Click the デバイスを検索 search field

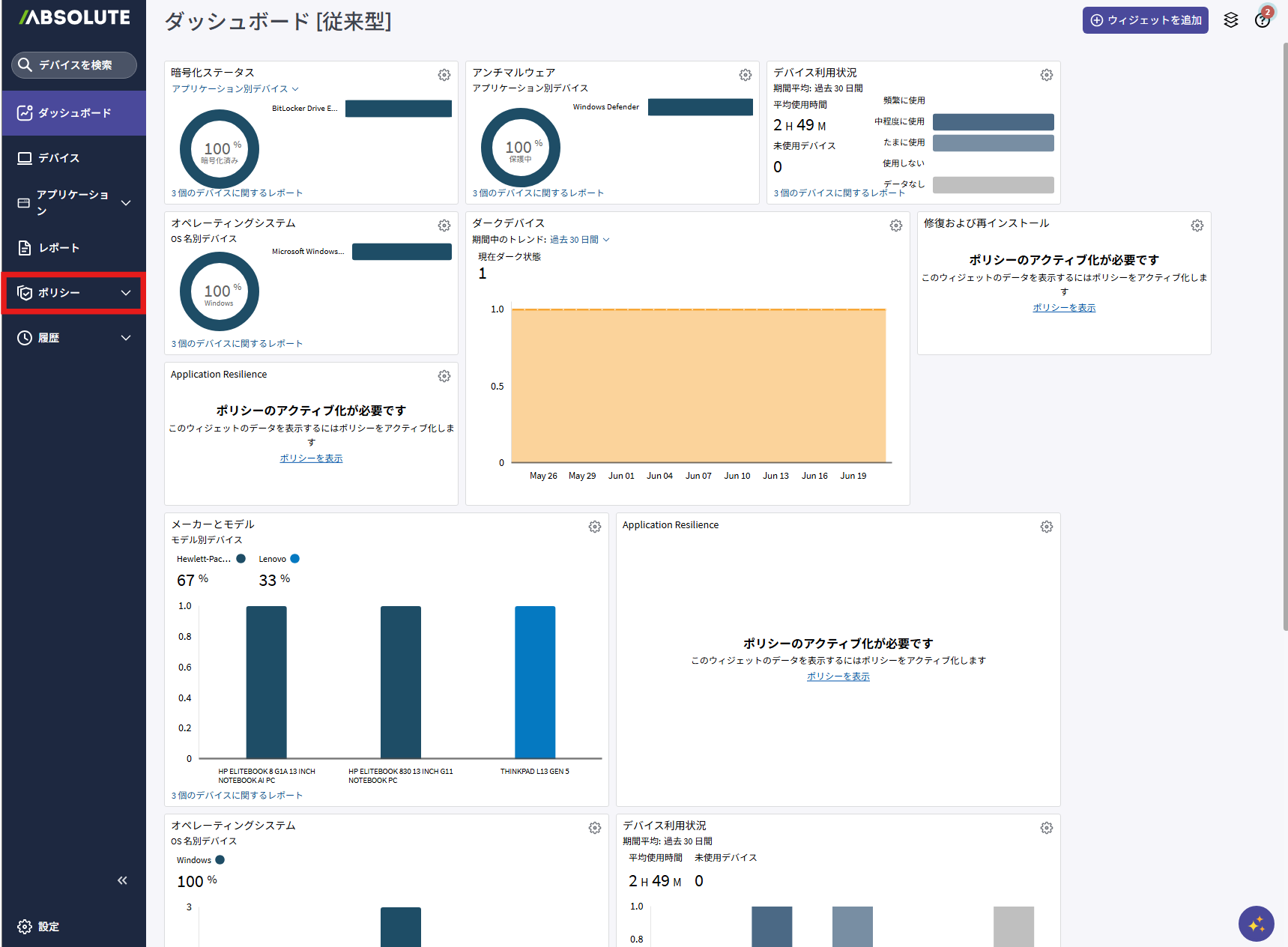(74, 65)
